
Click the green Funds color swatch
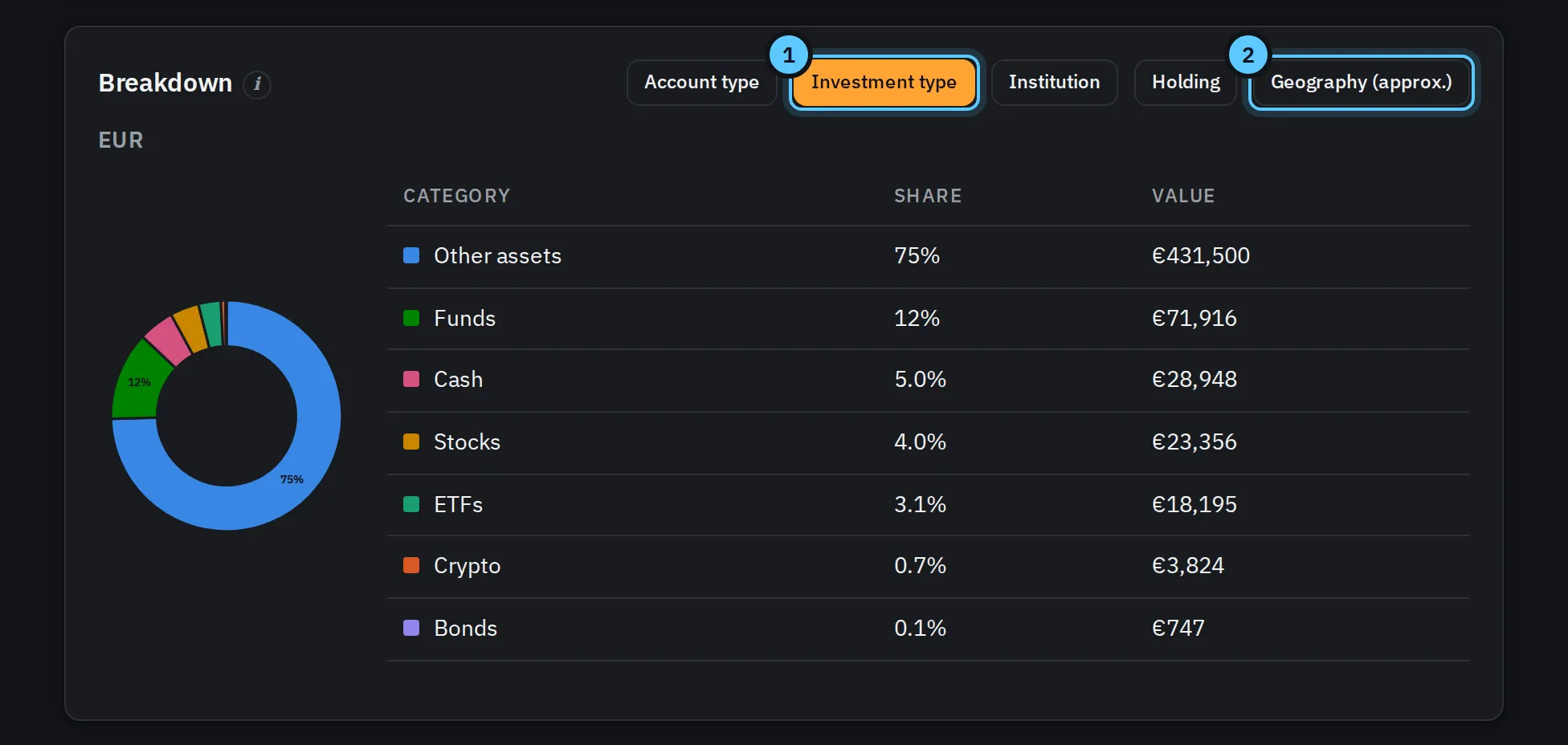click(411, 318)
